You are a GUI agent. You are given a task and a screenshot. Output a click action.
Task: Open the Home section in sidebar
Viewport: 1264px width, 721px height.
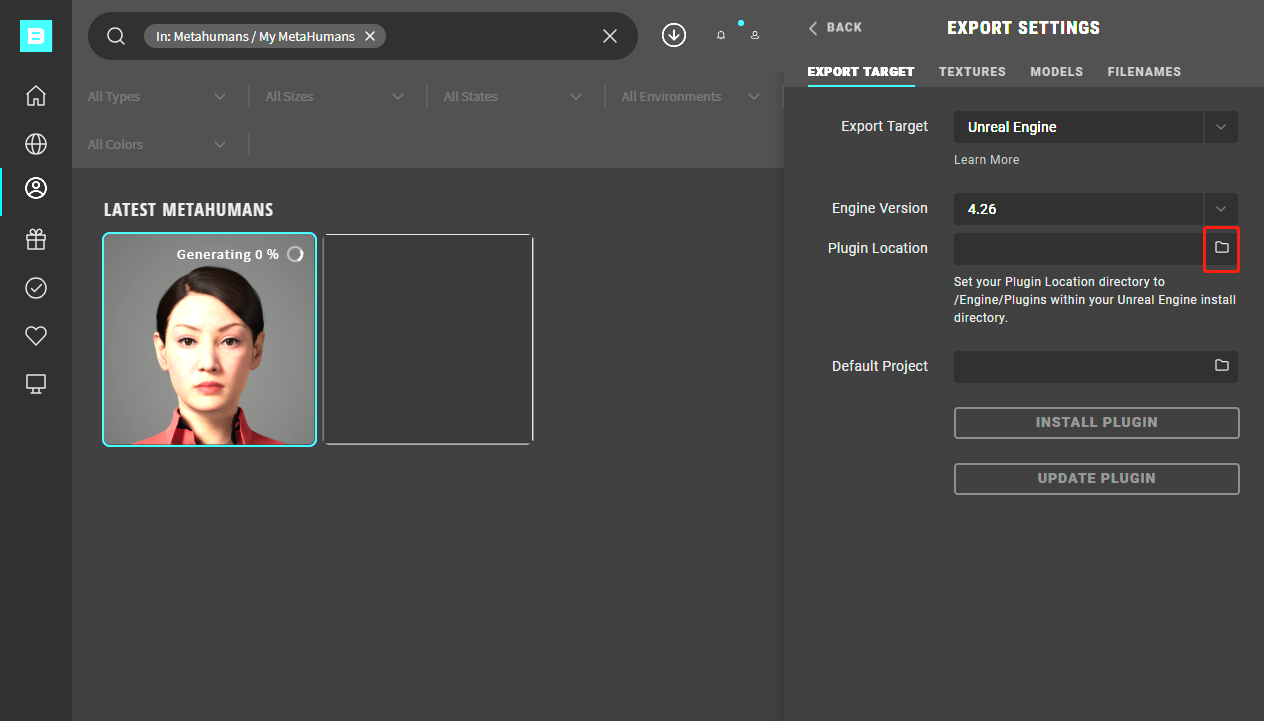coord(36,96)
